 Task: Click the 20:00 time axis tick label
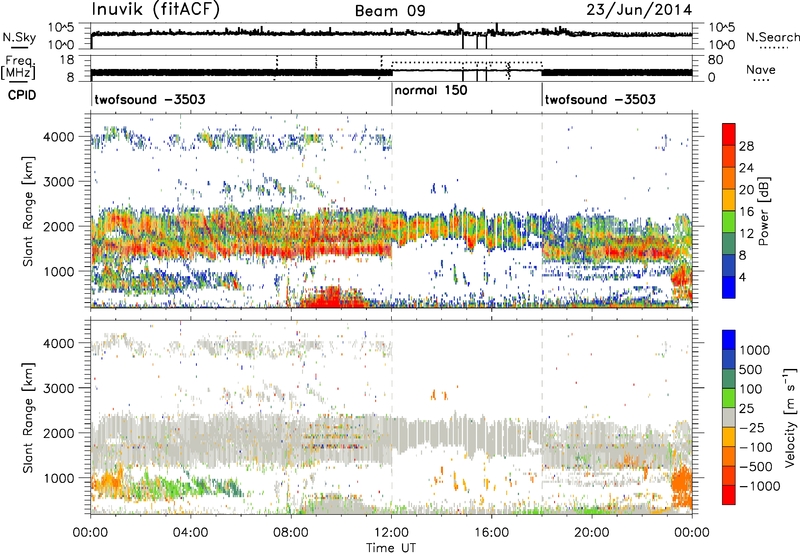(592, 533)
